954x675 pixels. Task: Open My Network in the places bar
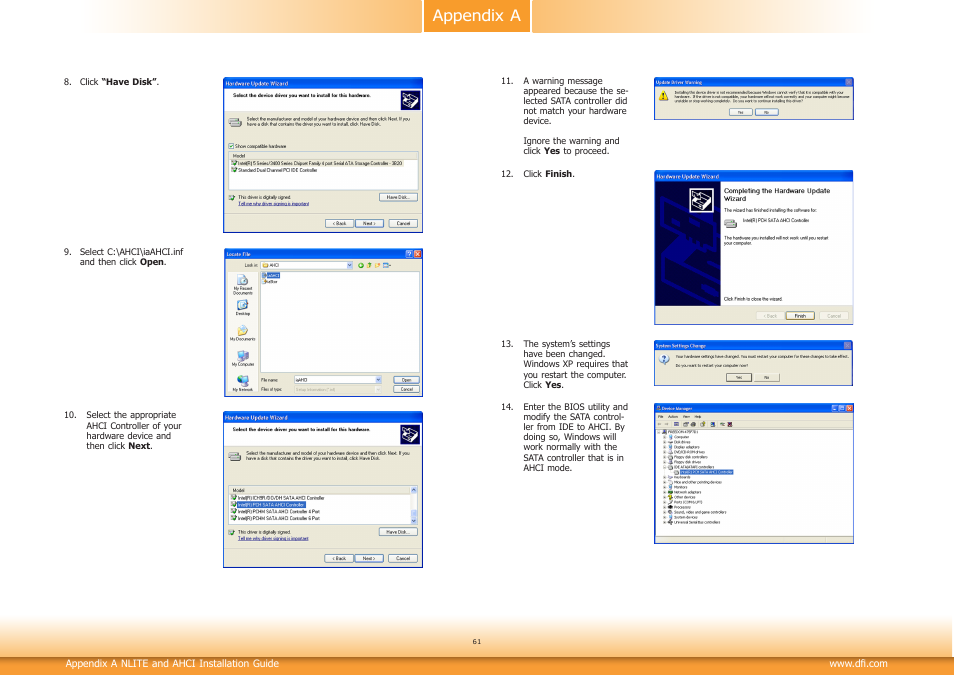click(x=243, y=382)
